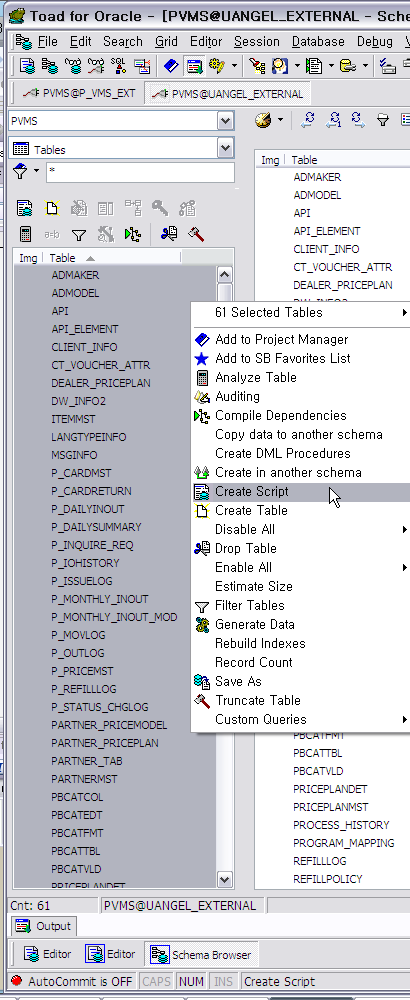Choose Rebuild Indexes from context menu

point(301,643)
